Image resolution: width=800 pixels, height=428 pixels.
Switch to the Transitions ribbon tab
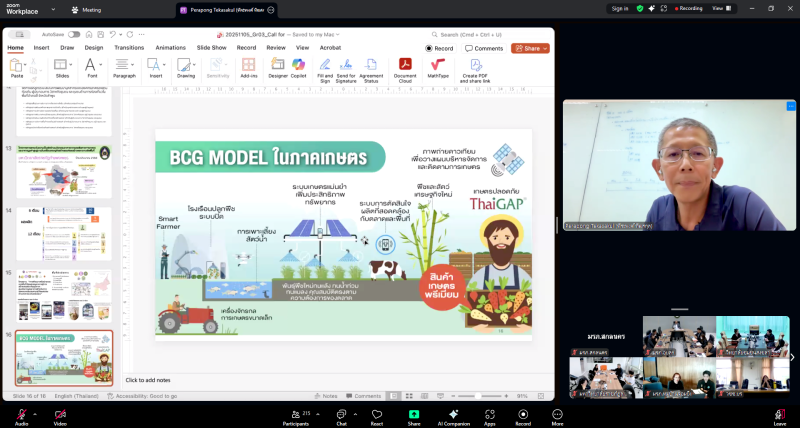[128, 47]
